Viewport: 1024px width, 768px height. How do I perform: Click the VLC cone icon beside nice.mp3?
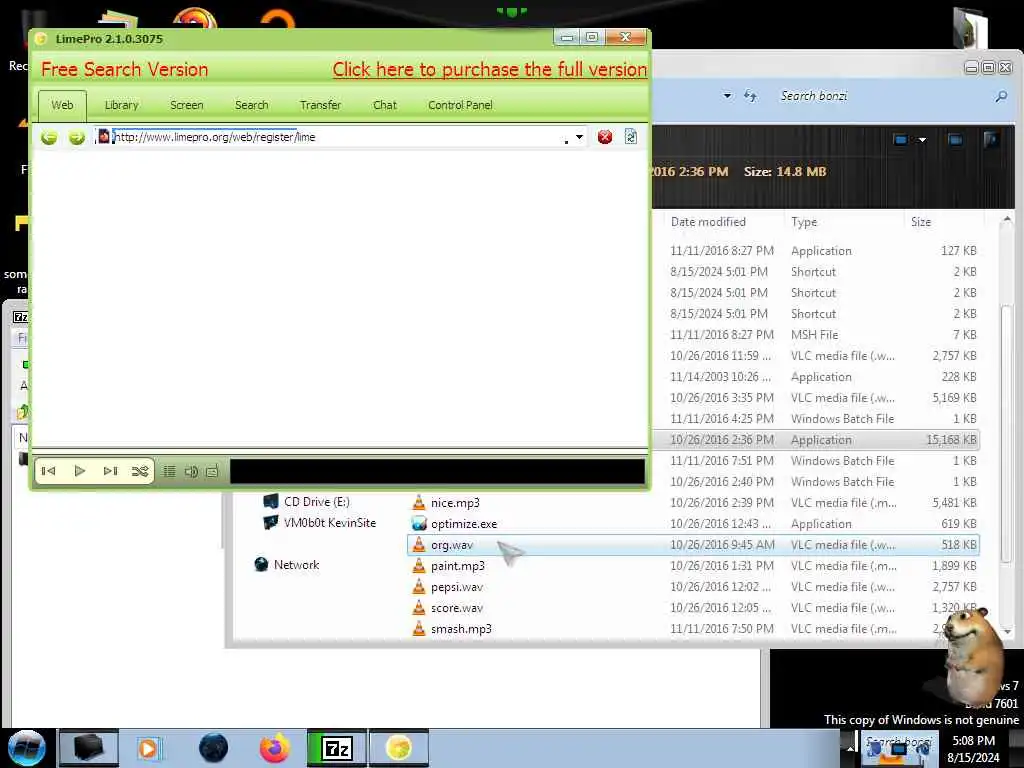click(419, 503)
